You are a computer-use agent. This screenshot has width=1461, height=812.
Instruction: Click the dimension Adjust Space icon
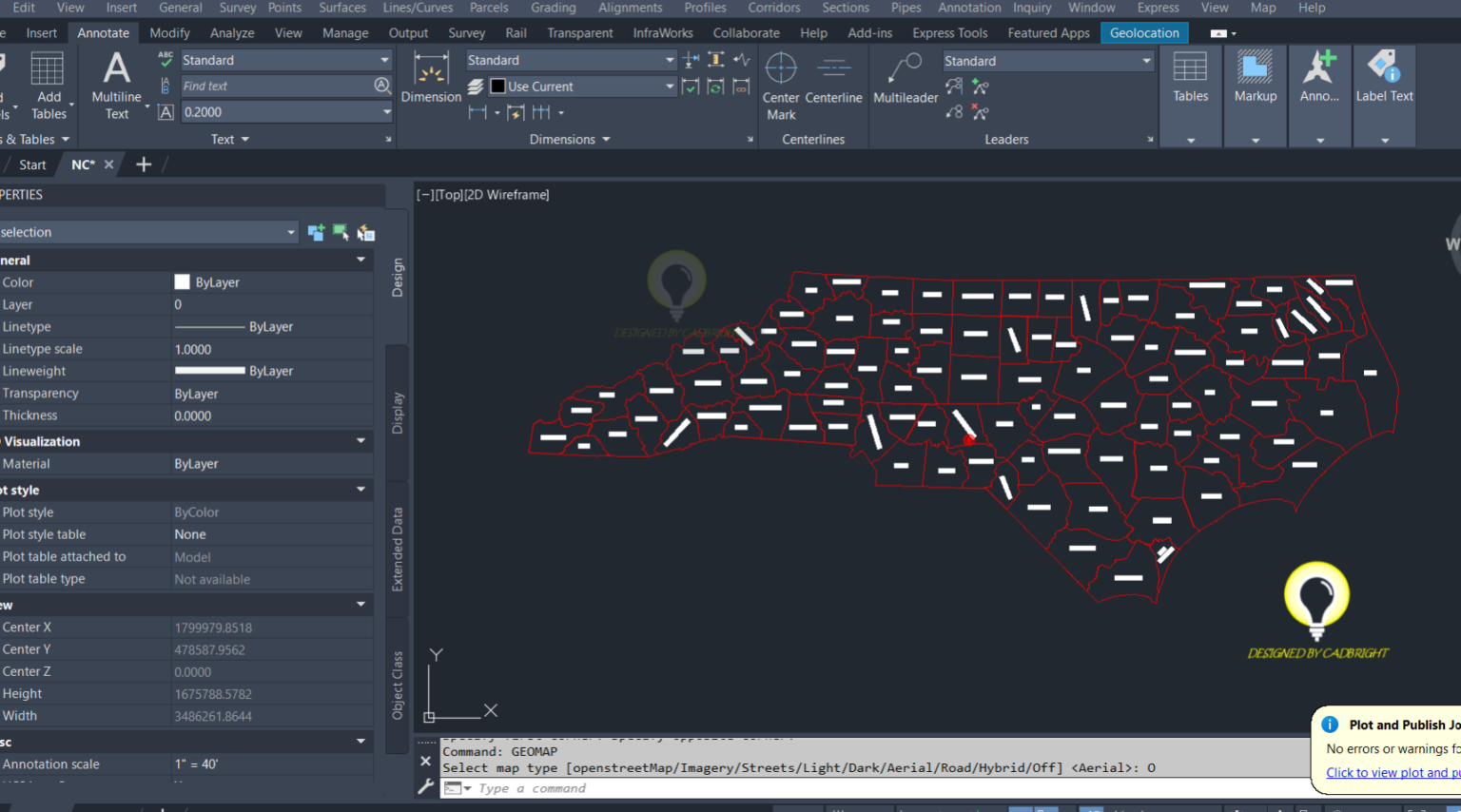click(716, 59)
